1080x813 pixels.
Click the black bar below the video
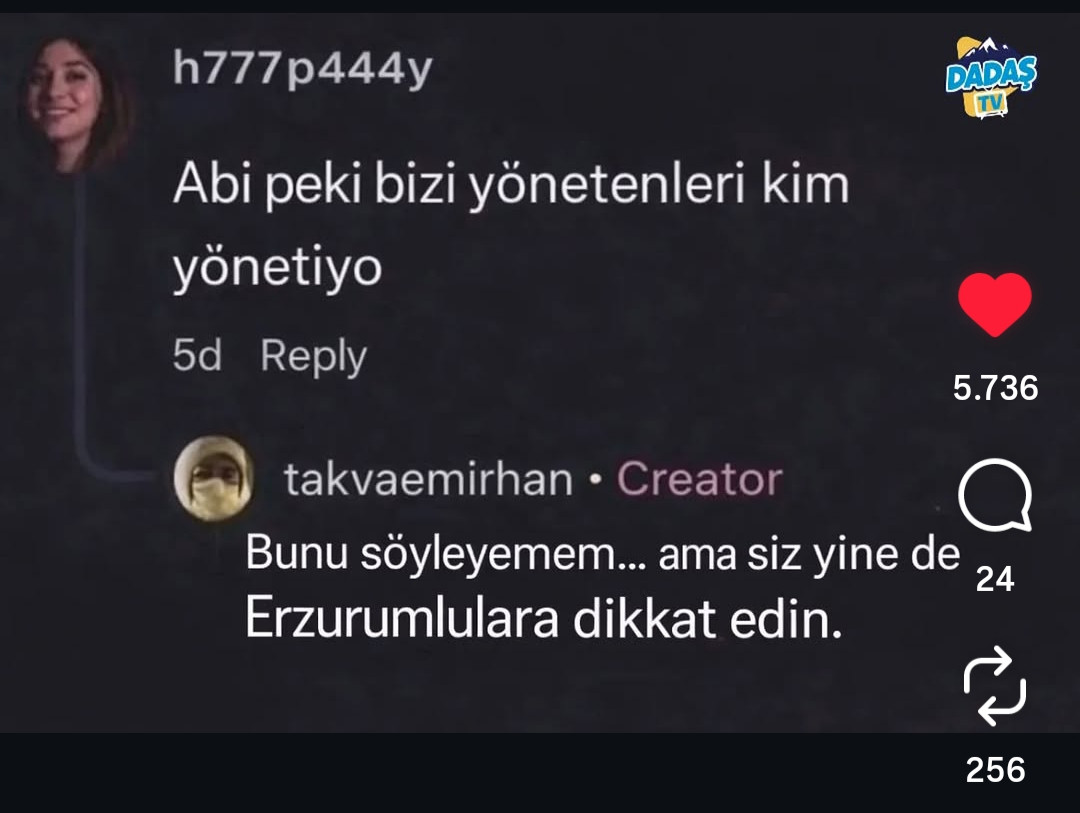tap(540, 772)
